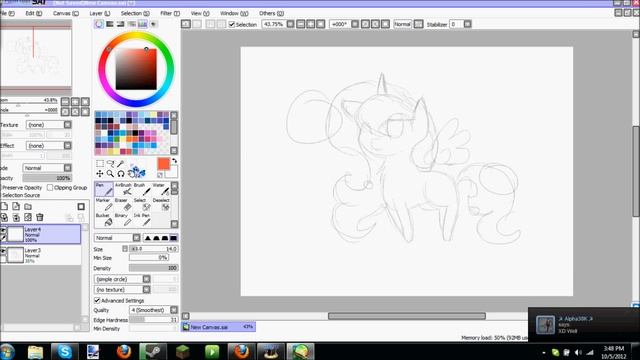Choose the hardest brush edge shape
640x360 pixels.
(173, 238)
